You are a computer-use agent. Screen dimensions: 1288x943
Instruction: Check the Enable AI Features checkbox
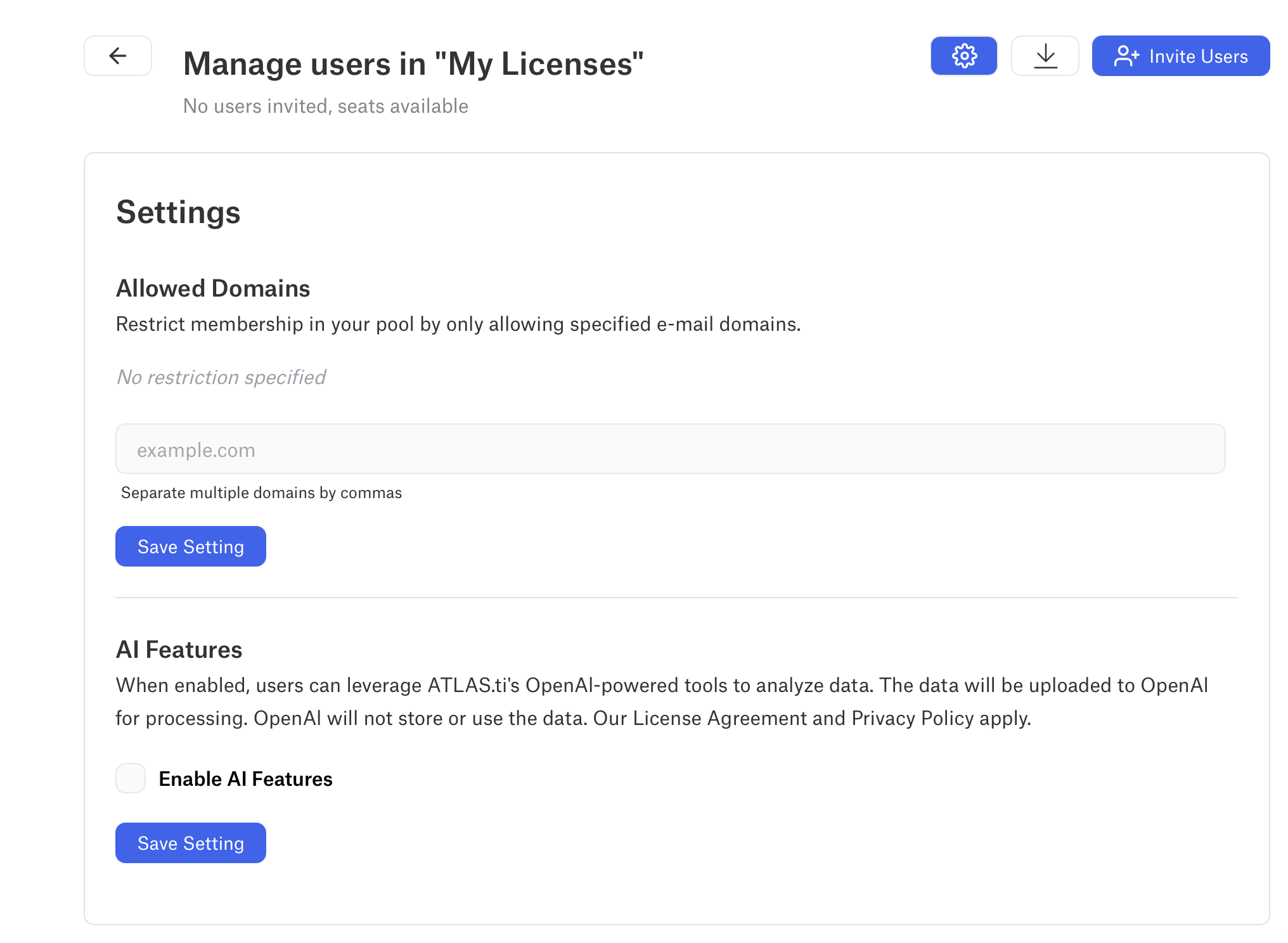click(131, 778)
